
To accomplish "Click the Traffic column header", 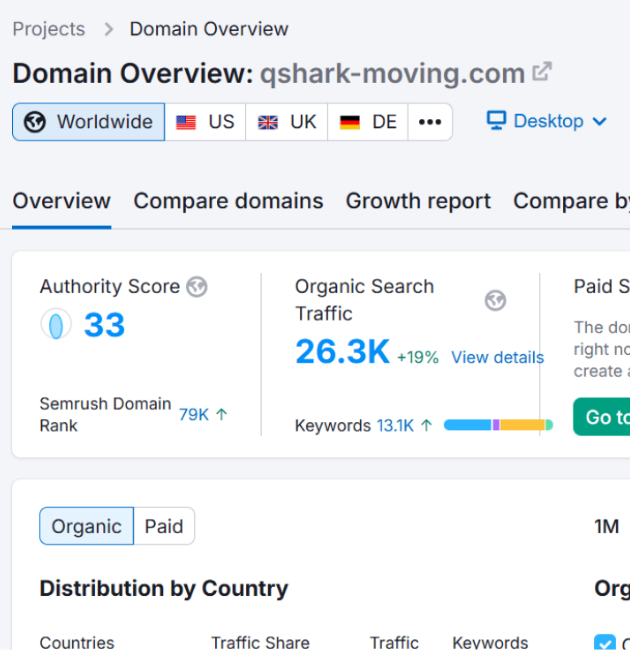I will (x=394, y=643).
